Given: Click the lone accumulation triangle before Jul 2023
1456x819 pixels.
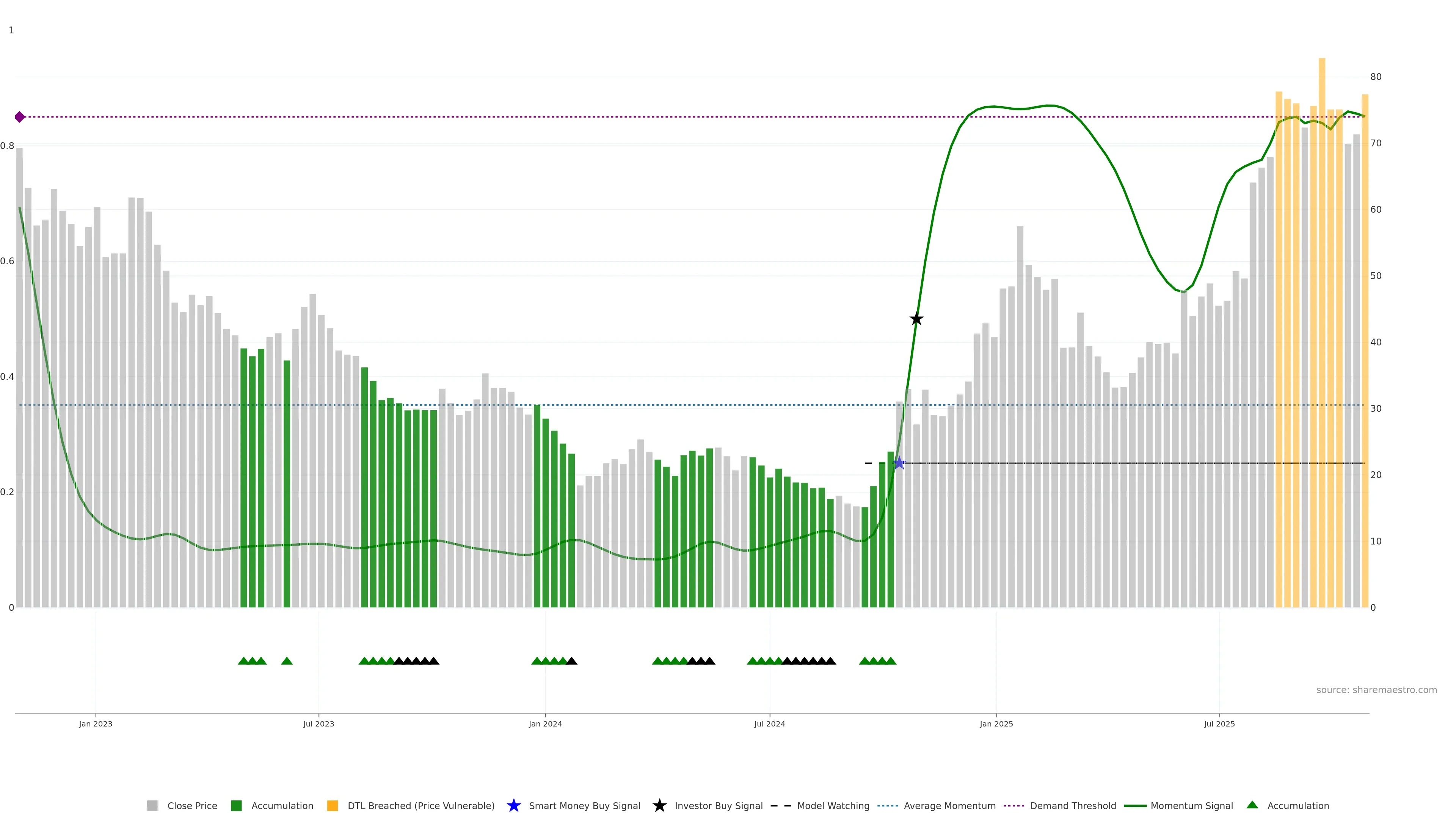Looking at the screenshot, I should [287, 661].
